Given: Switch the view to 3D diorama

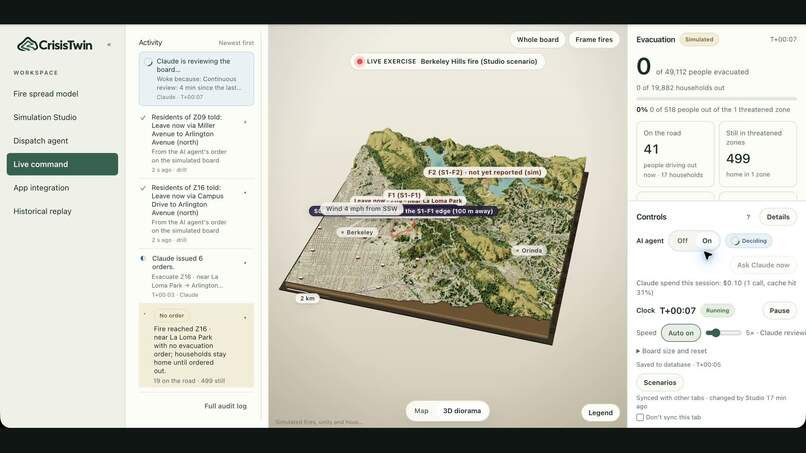Looking at the screenshot, I should [x=462, y=411].
